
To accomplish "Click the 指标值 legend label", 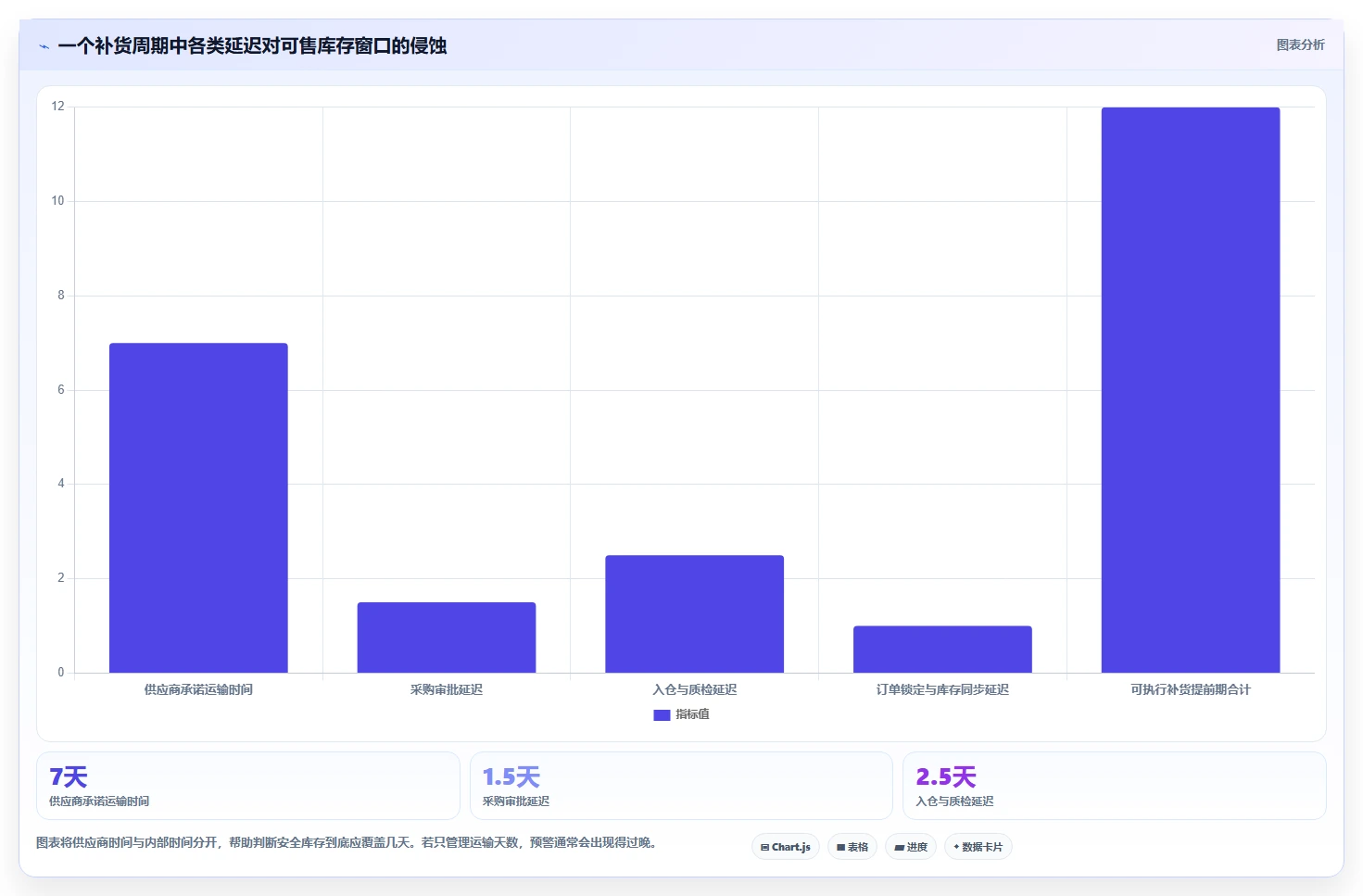I will (x=692, y=714).
